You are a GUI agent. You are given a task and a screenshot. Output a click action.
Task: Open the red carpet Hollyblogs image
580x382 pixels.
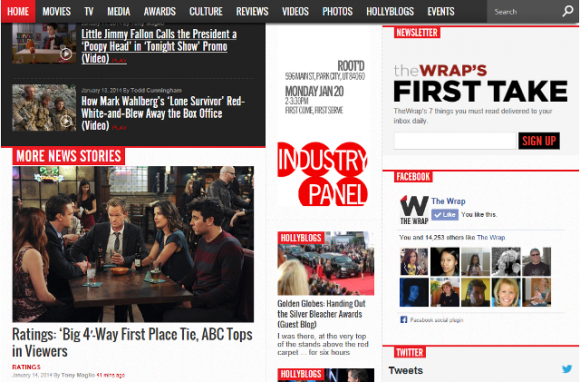(326, 263)
